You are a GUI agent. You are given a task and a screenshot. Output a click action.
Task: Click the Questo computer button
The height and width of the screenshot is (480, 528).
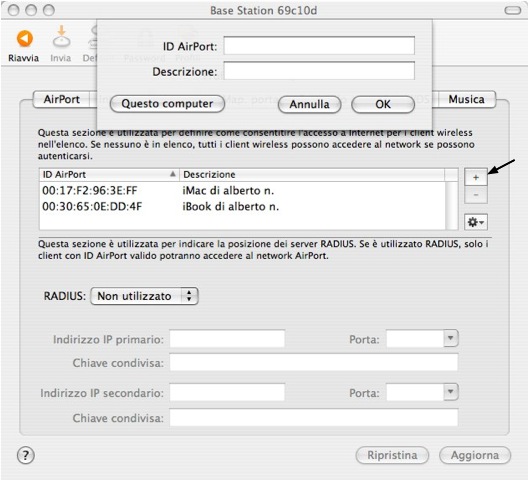pos(167,104)
